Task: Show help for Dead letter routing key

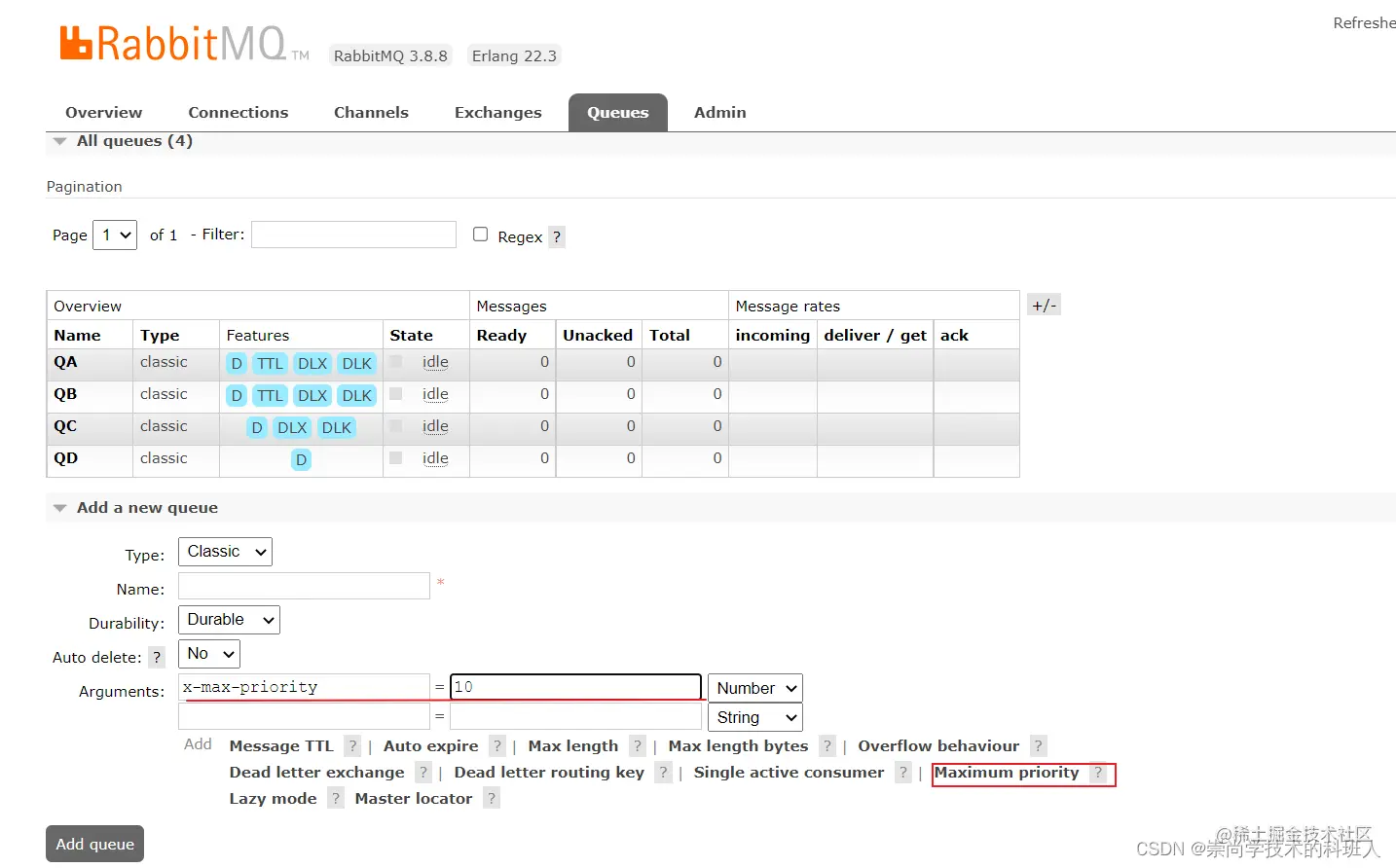Action: click(664, 773)
